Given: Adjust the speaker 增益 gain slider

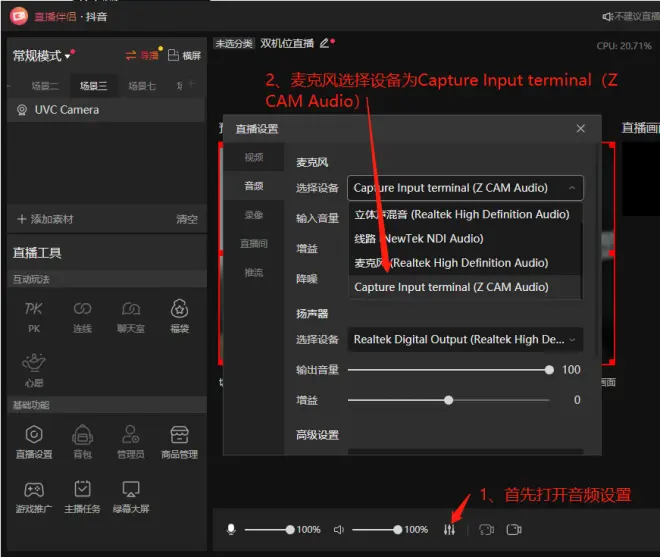Looking at the screenshot, I should click(x=449, y=400).
